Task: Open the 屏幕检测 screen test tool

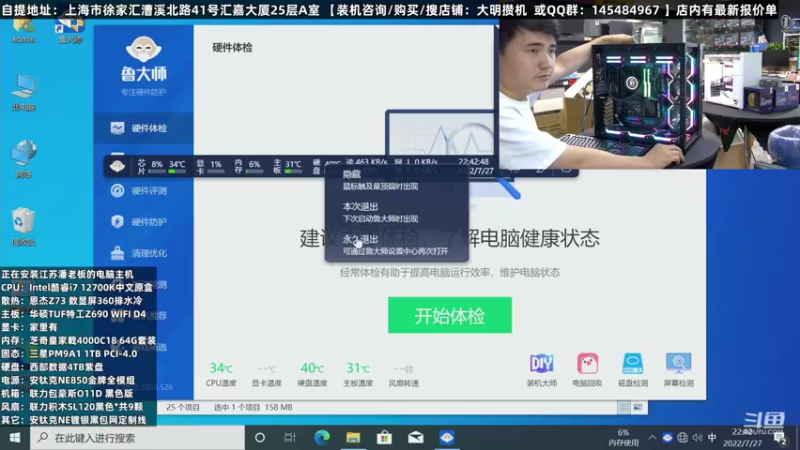Action: pyautogui.click(x=678, y=370)
